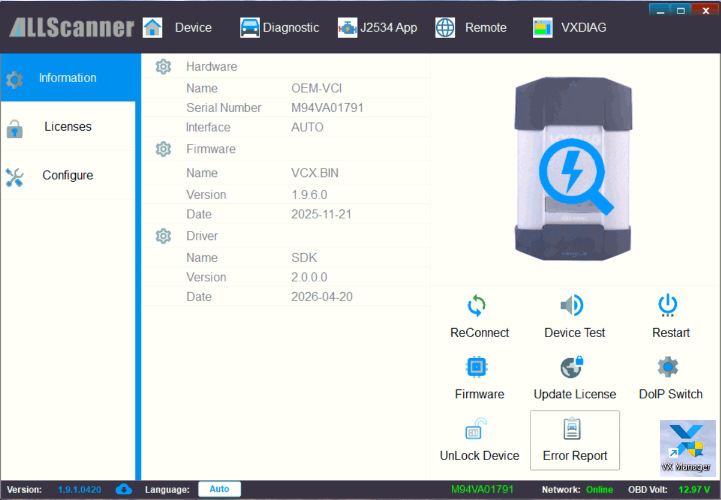This screenshot has width=721, height=500.
Task: Click the Firmware section gear icon
Action: pyautogui.click(x=163, y=149)
